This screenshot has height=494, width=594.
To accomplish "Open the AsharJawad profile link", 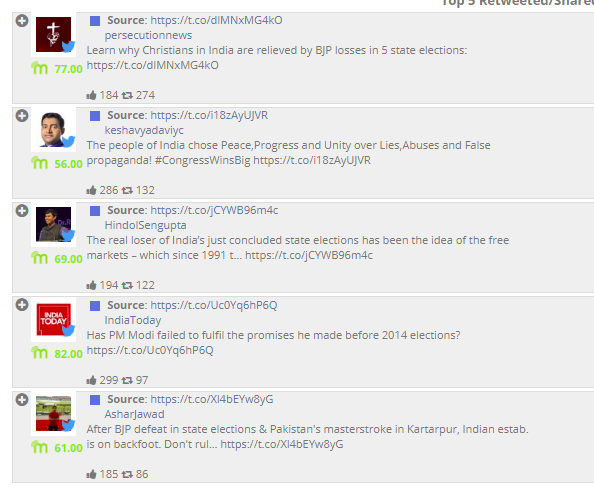I will (134, 414).
